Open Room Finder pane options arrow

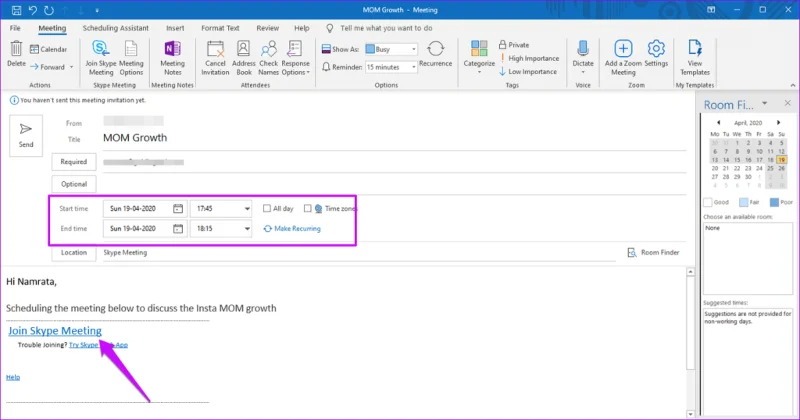pos(764,104)
